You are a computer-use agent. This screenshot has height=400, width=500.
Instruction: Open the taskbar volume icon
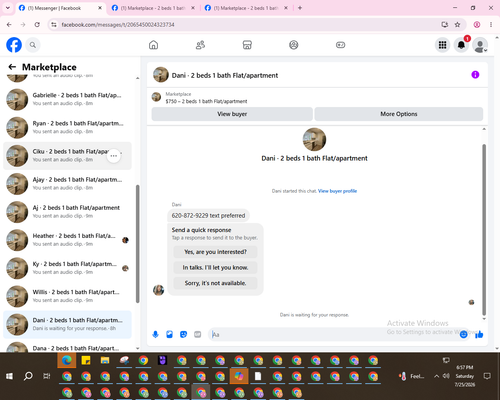click(446, 376)
